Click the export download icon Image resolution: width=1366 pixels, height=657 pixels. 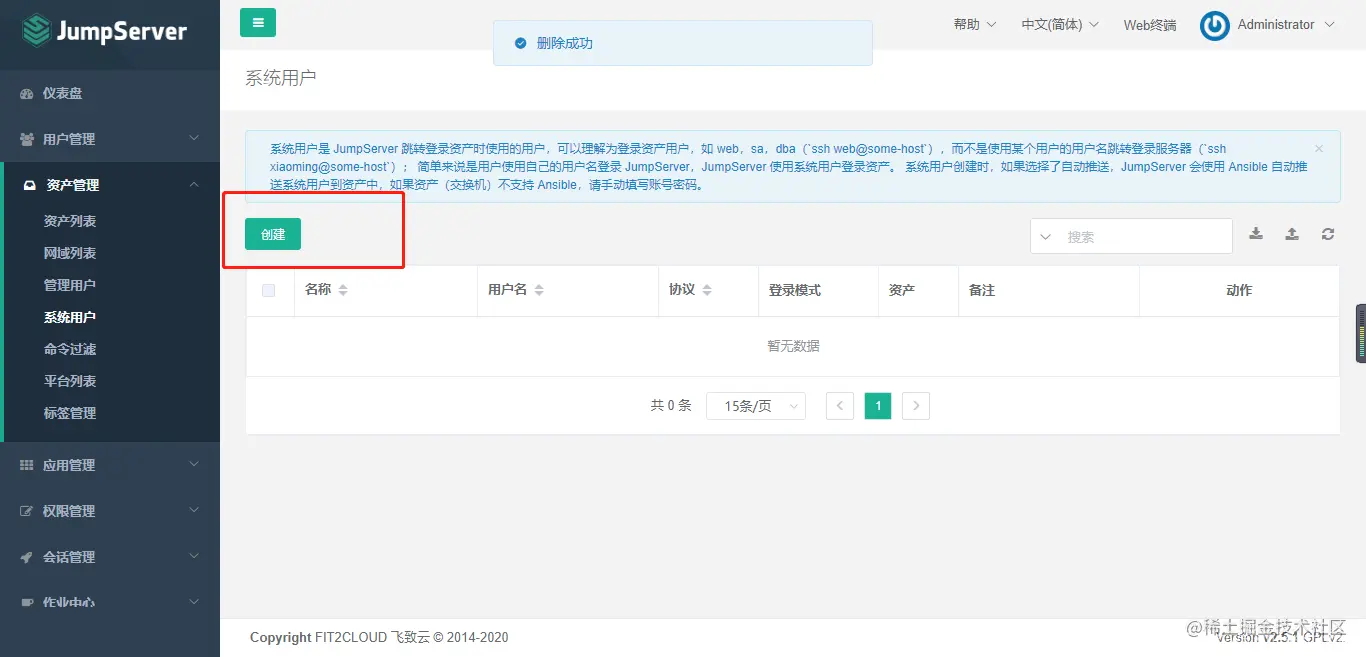click(1256, 234)
